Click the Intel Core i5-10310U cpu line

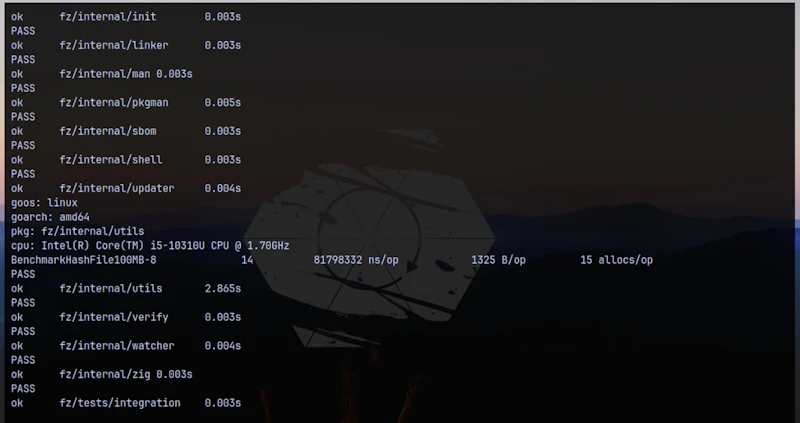tap(150, 245)
